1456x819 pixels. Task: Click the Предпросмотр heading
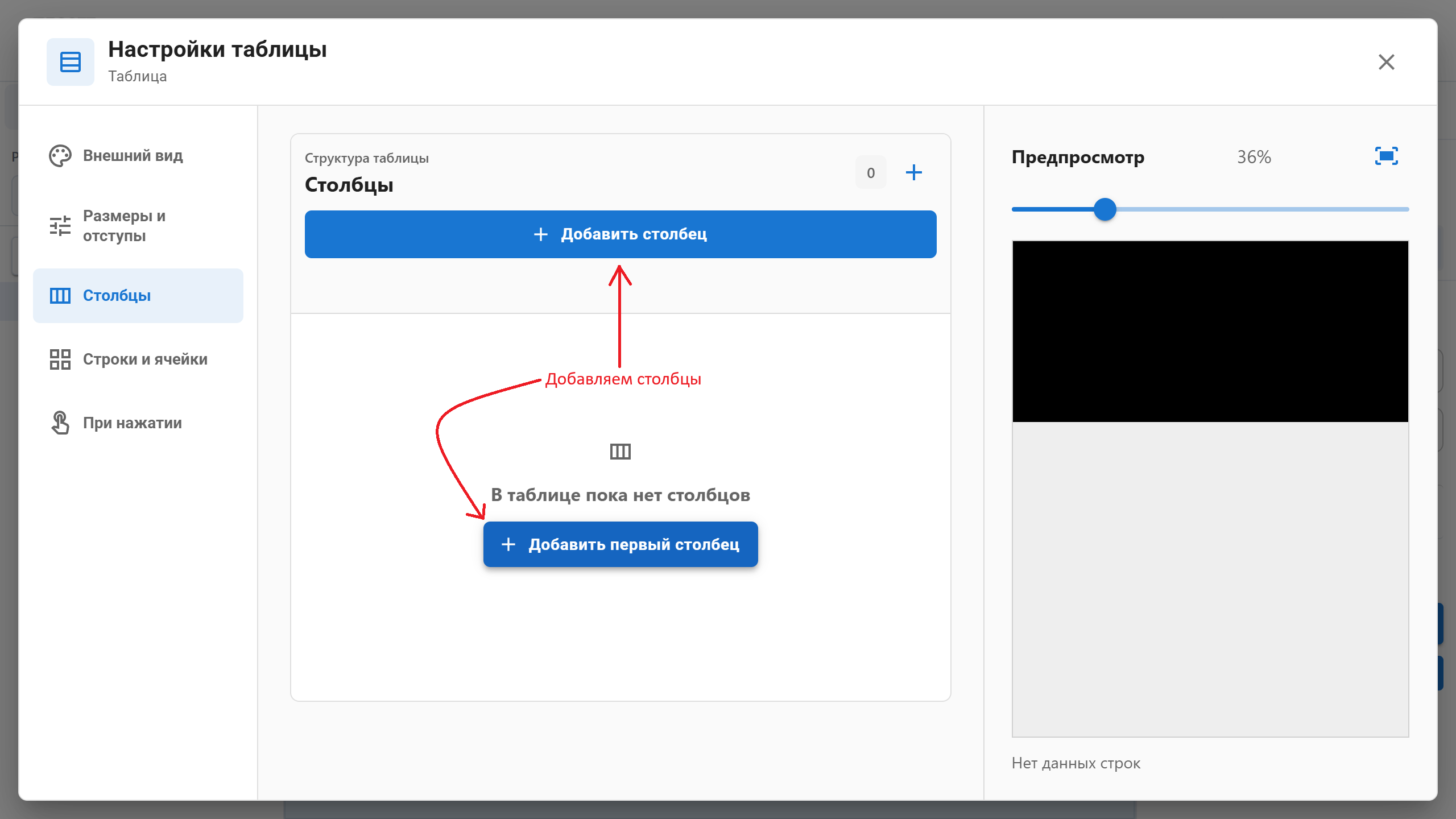pyautogui.click(x=1078, y=157)
